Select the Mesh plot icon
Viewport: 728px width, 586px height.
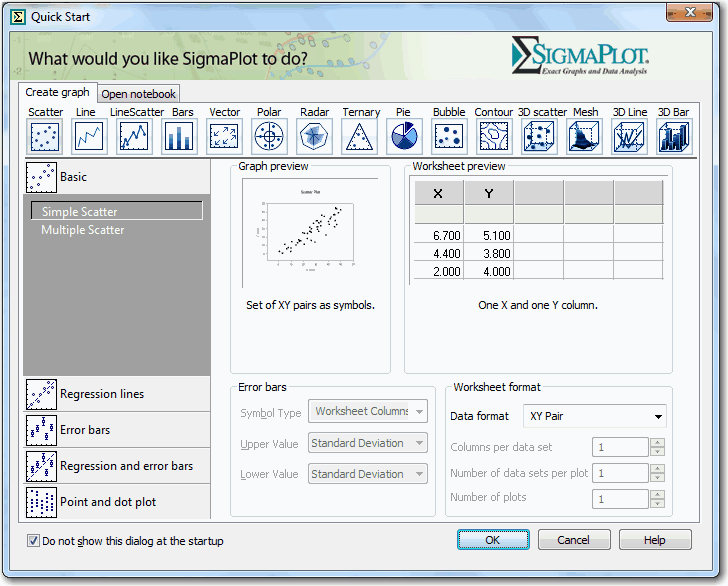(x=584, y=137)
